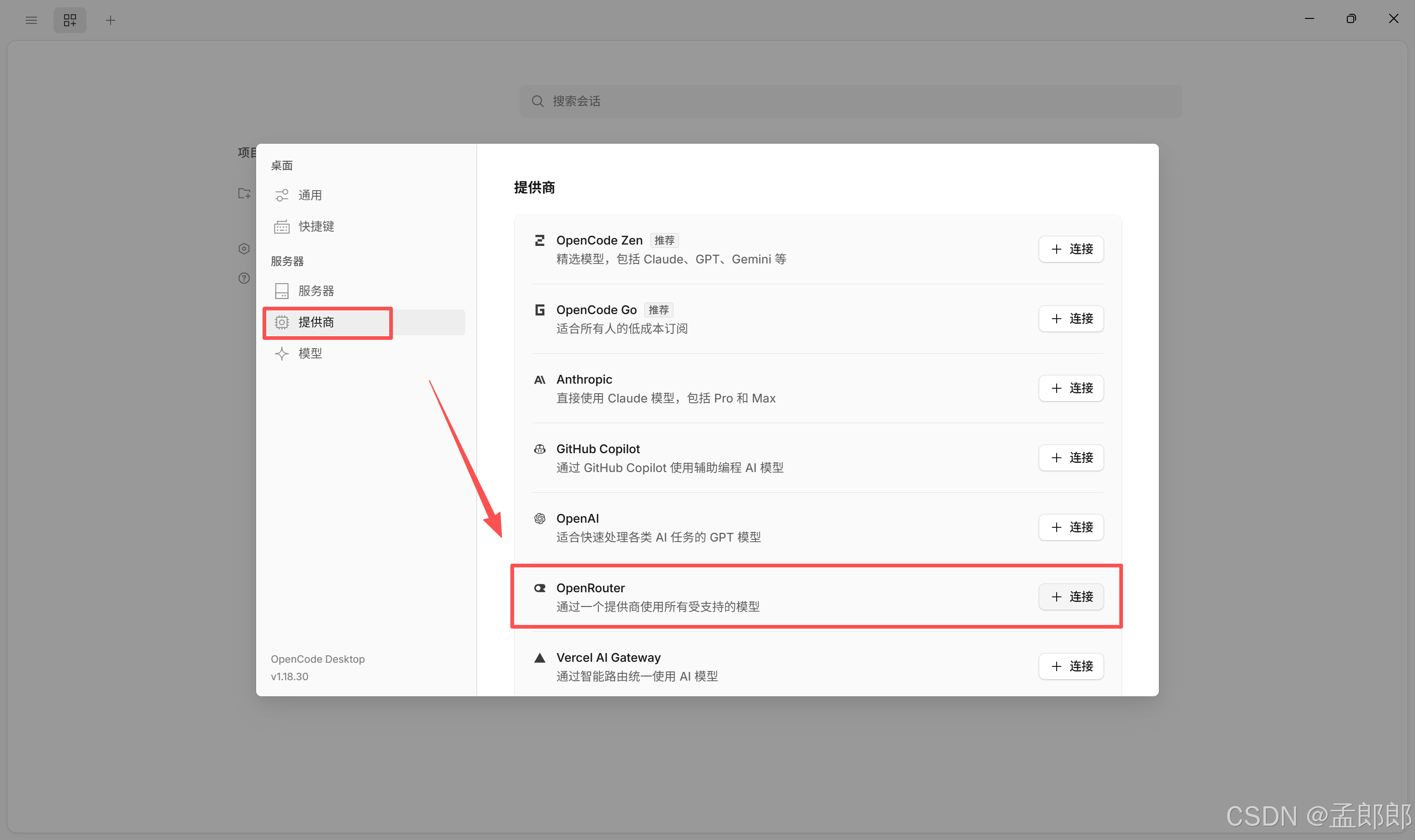
Task: Select 提供商 in settings sidebar
Action: pos(365,322)
